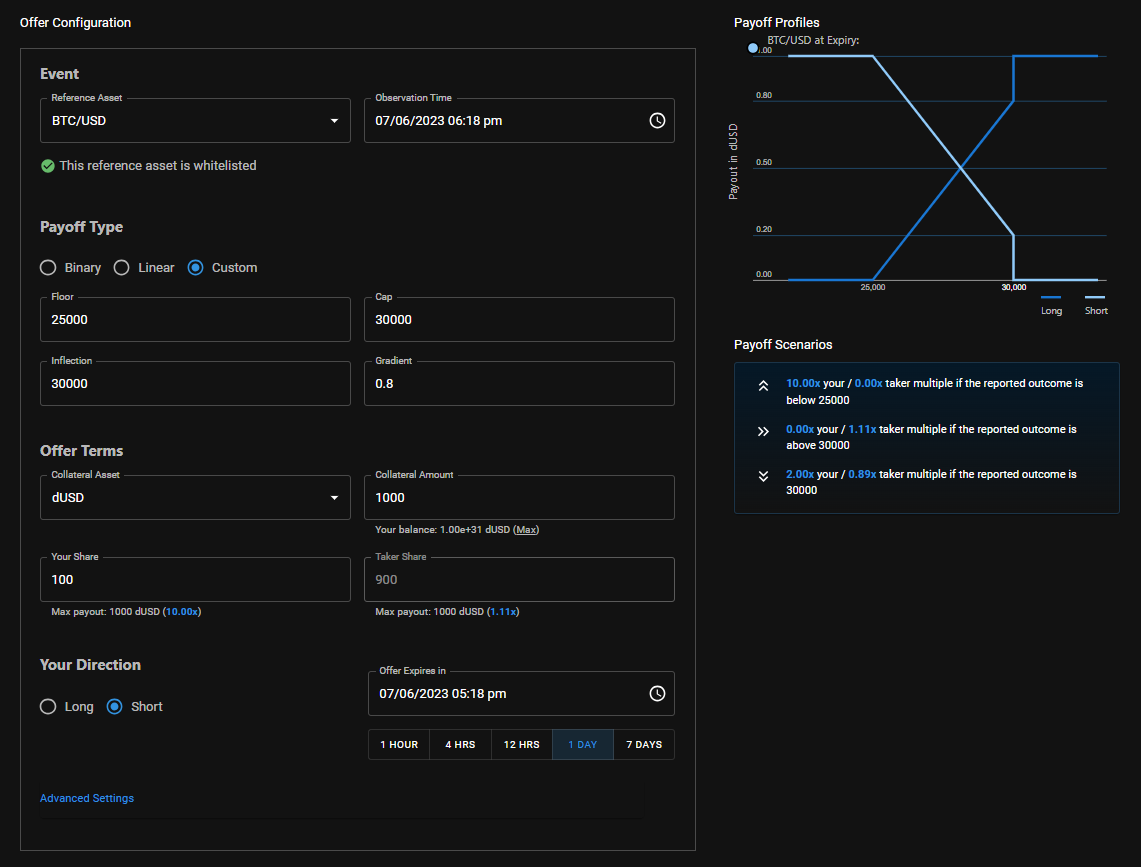This screenshot has height=867, width=1141.
Task: Click into the Gradient input field
Action: 519,384
